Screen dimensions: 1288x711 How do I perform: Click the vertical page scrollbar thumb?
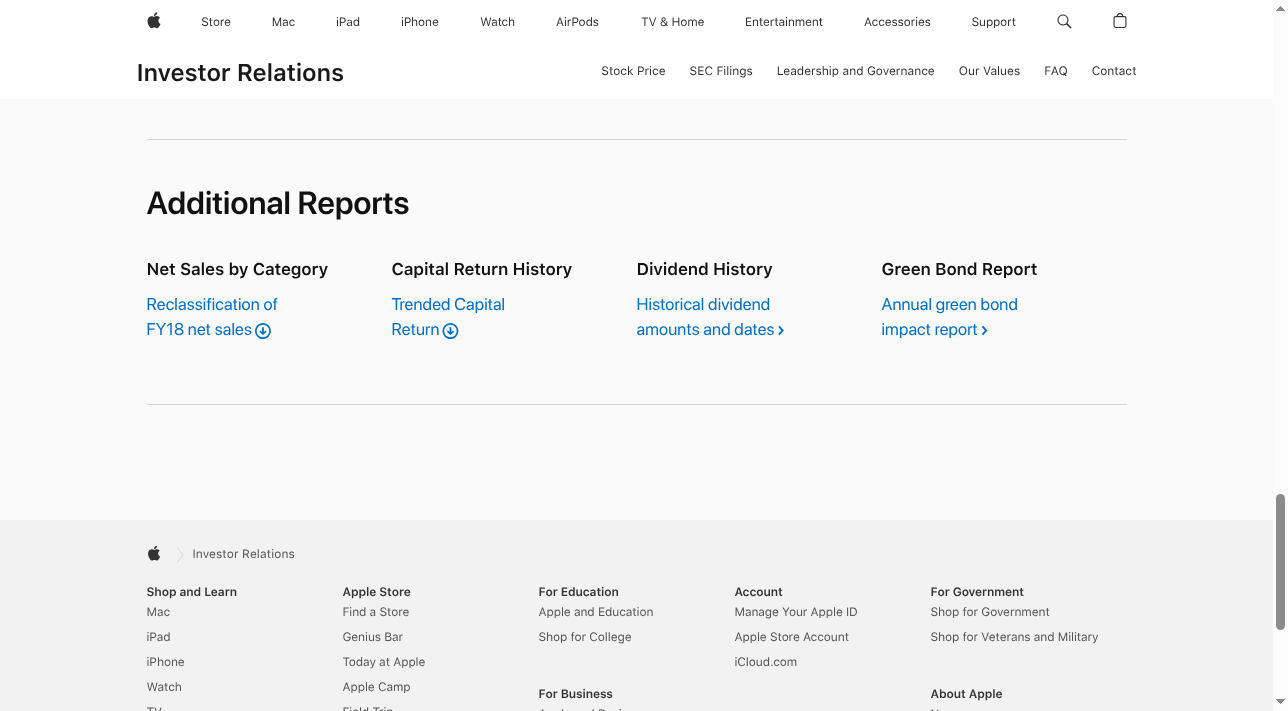click(x=1280, y=561)
